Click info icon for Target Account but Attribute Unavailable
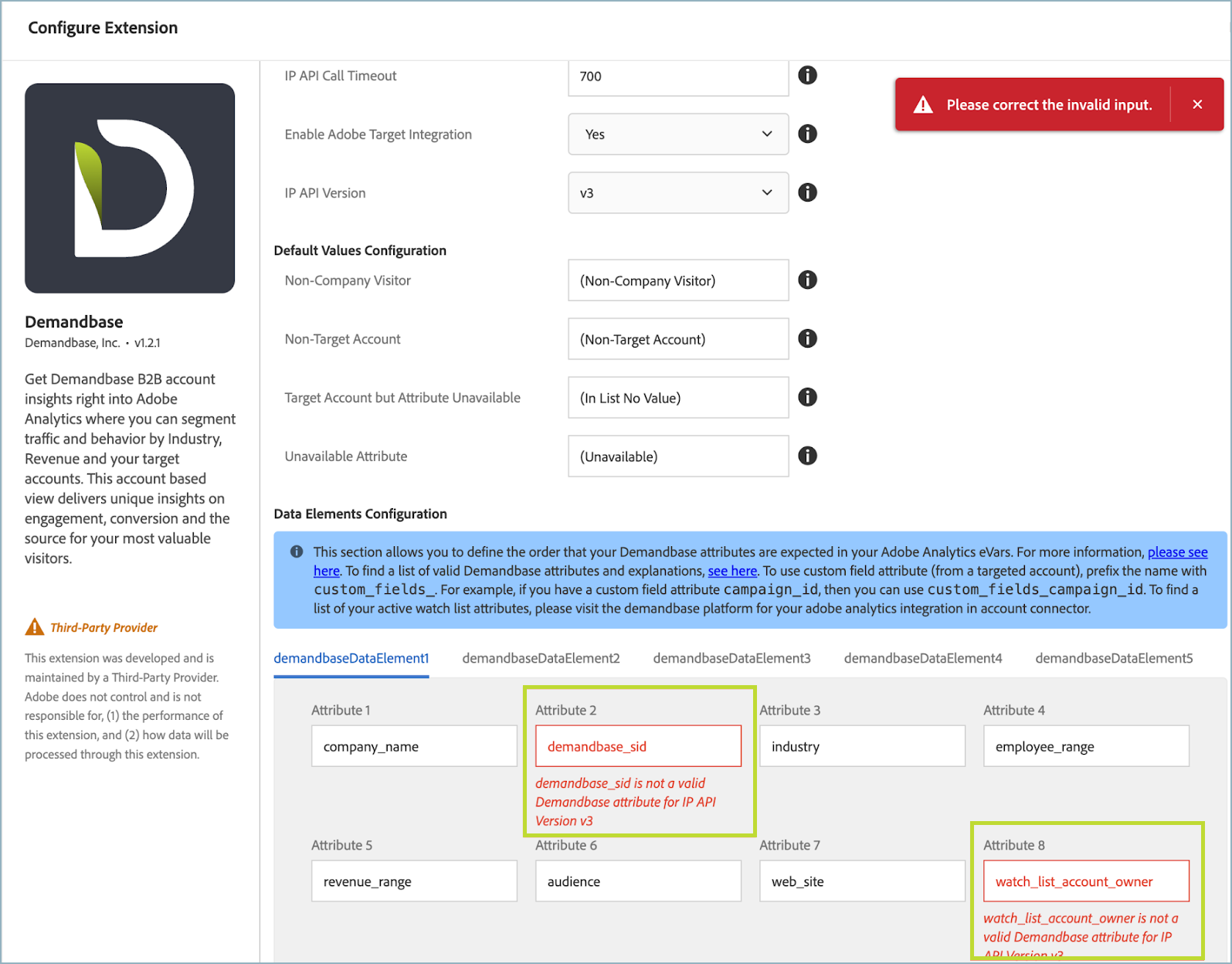This screenshot has width=1232, height=964. [807, 397]
